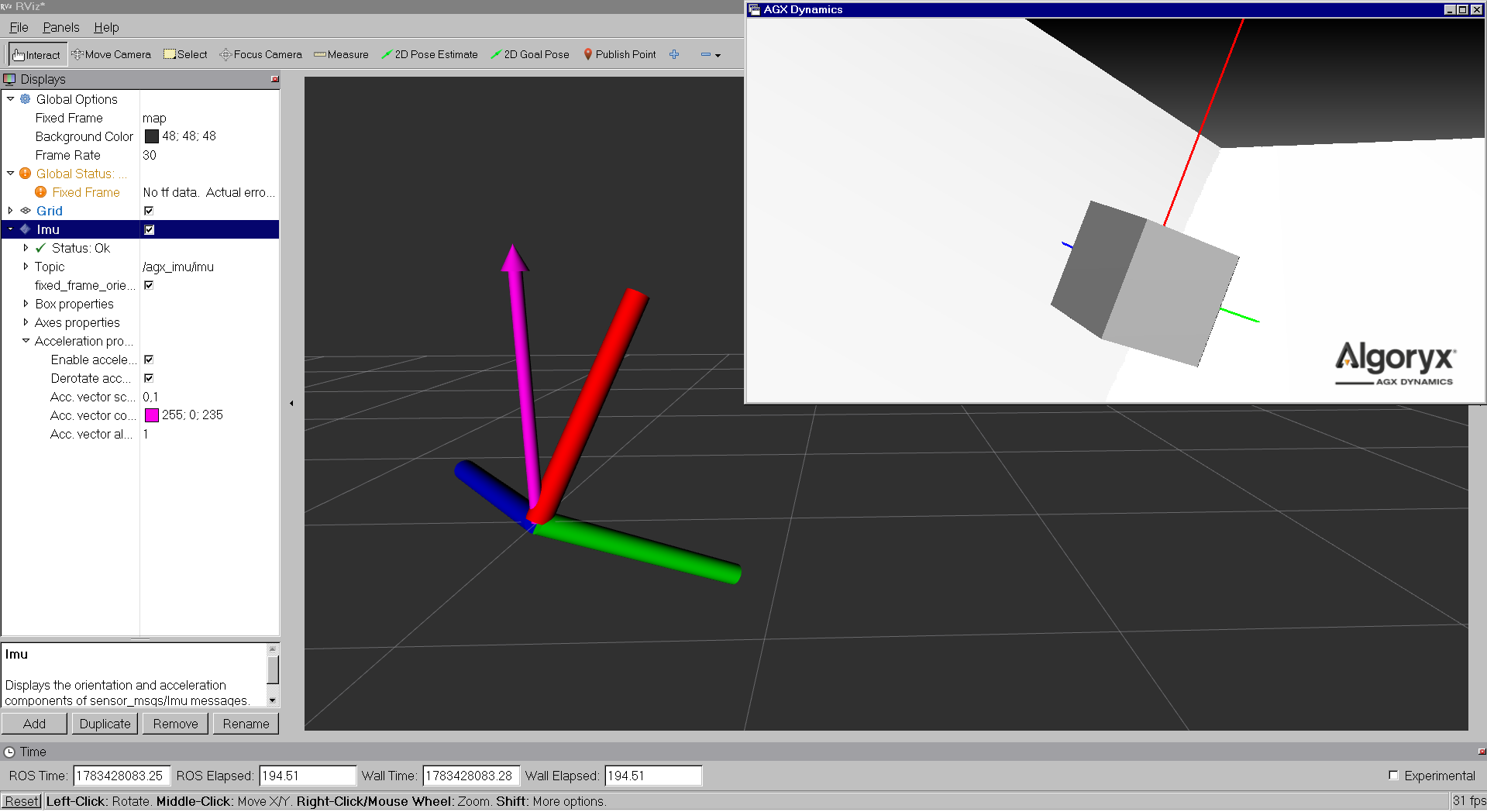Click the Fixed Frame warning icon
1487x812 pixels.
tap(41, 192)
